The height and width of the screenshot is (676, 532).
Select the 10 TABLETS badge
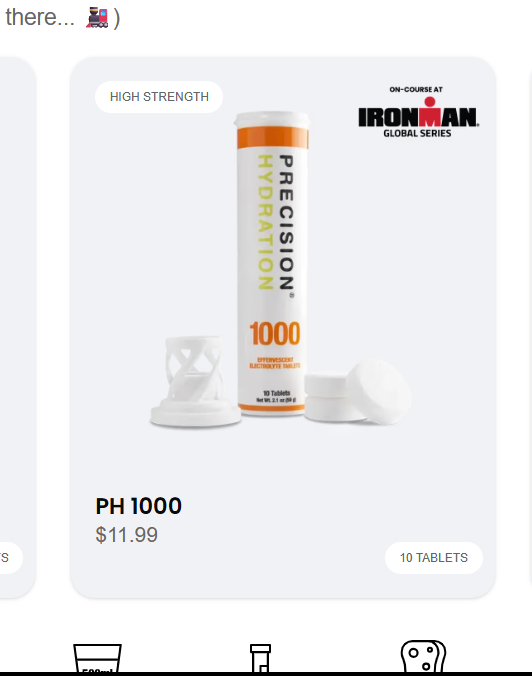[434, 558]
